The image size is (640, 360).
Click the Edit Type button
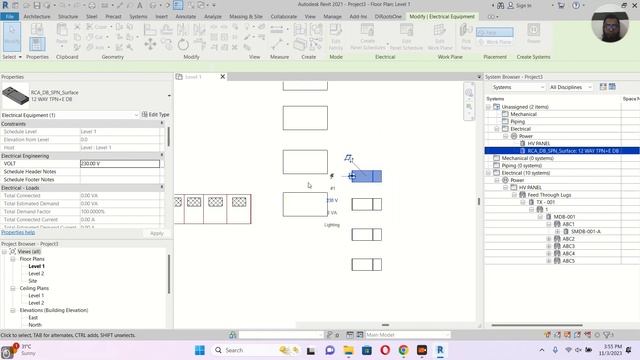[156, 115]
